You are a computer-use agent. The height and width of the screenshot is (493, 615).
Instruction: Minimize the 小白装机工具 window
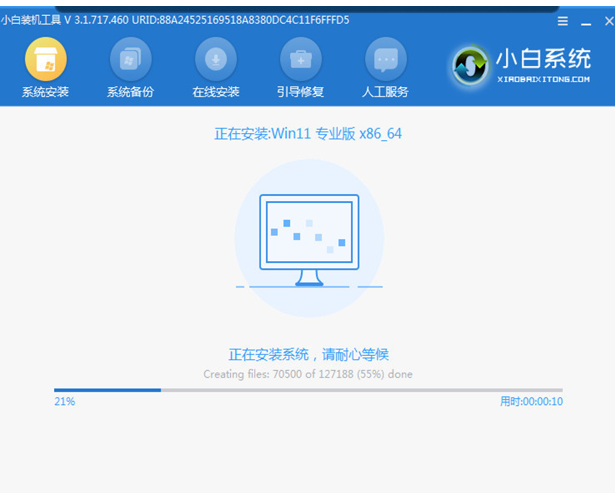[582, 20]
